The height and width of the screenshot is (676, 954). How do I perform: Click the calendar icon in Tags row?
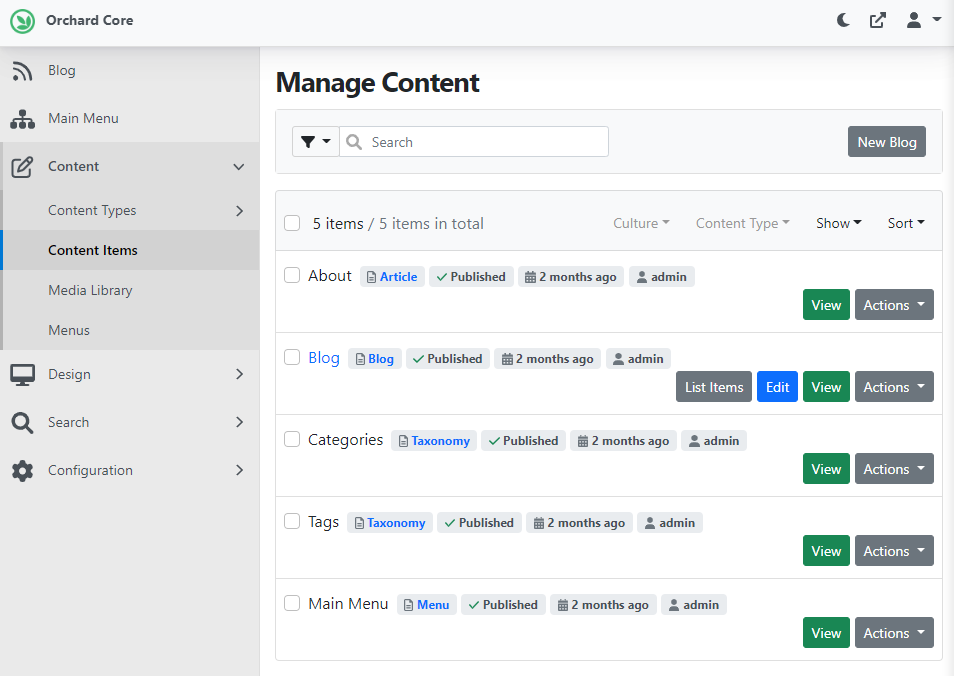pyautogui.click(x=538, y=523)
